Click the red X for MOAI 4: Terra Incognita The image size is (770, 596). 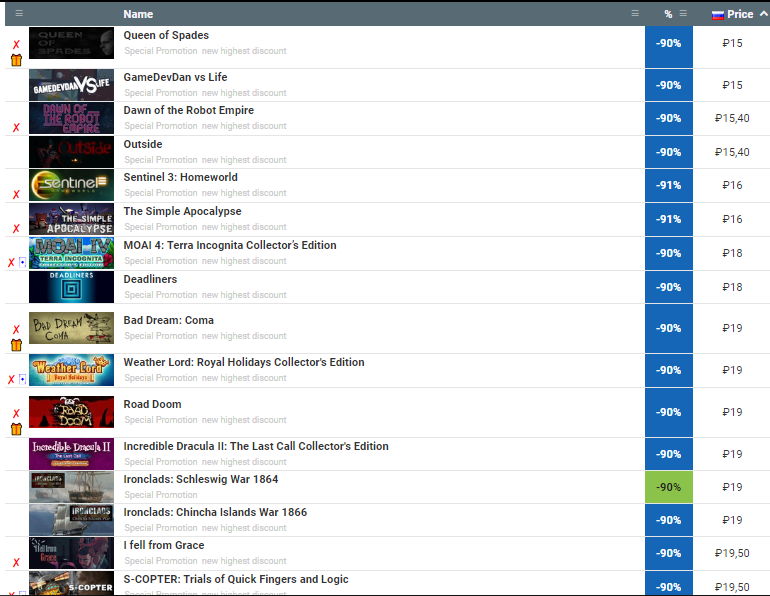point(11,263)
